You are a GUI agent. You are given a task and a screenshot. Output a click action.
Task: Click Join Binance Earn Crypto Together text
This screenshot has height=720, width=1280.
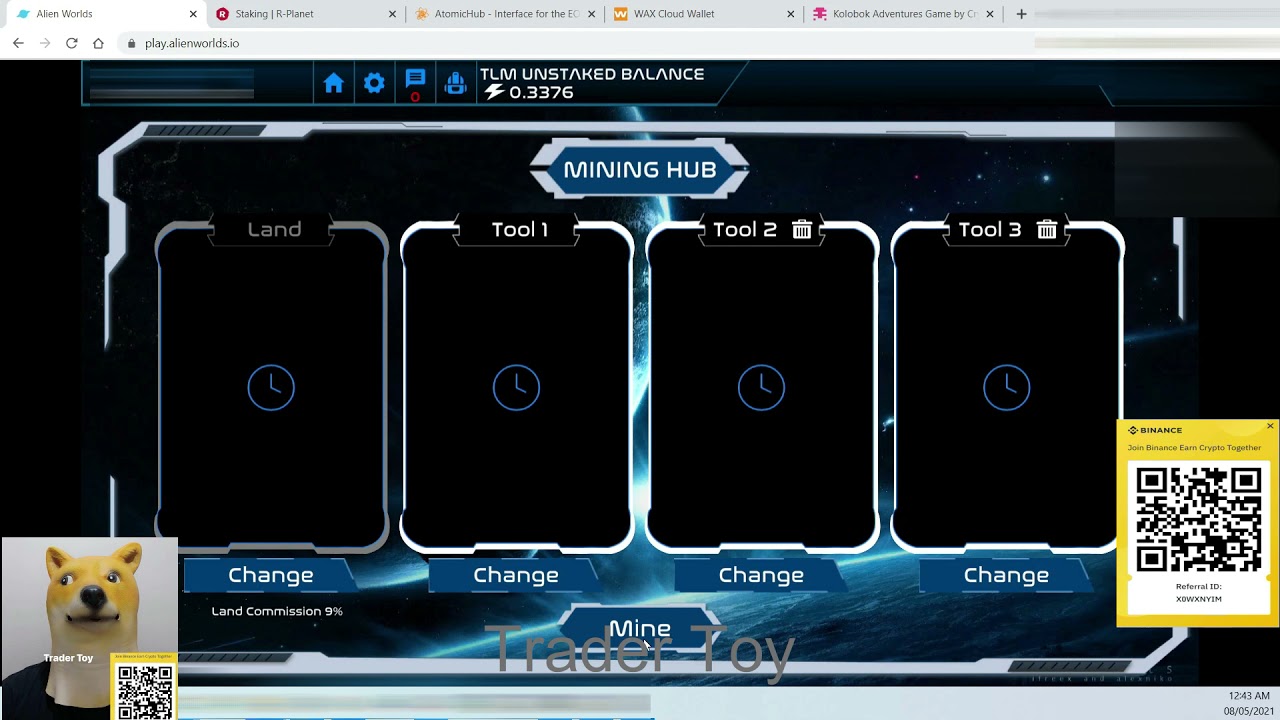coord(1194,448)
